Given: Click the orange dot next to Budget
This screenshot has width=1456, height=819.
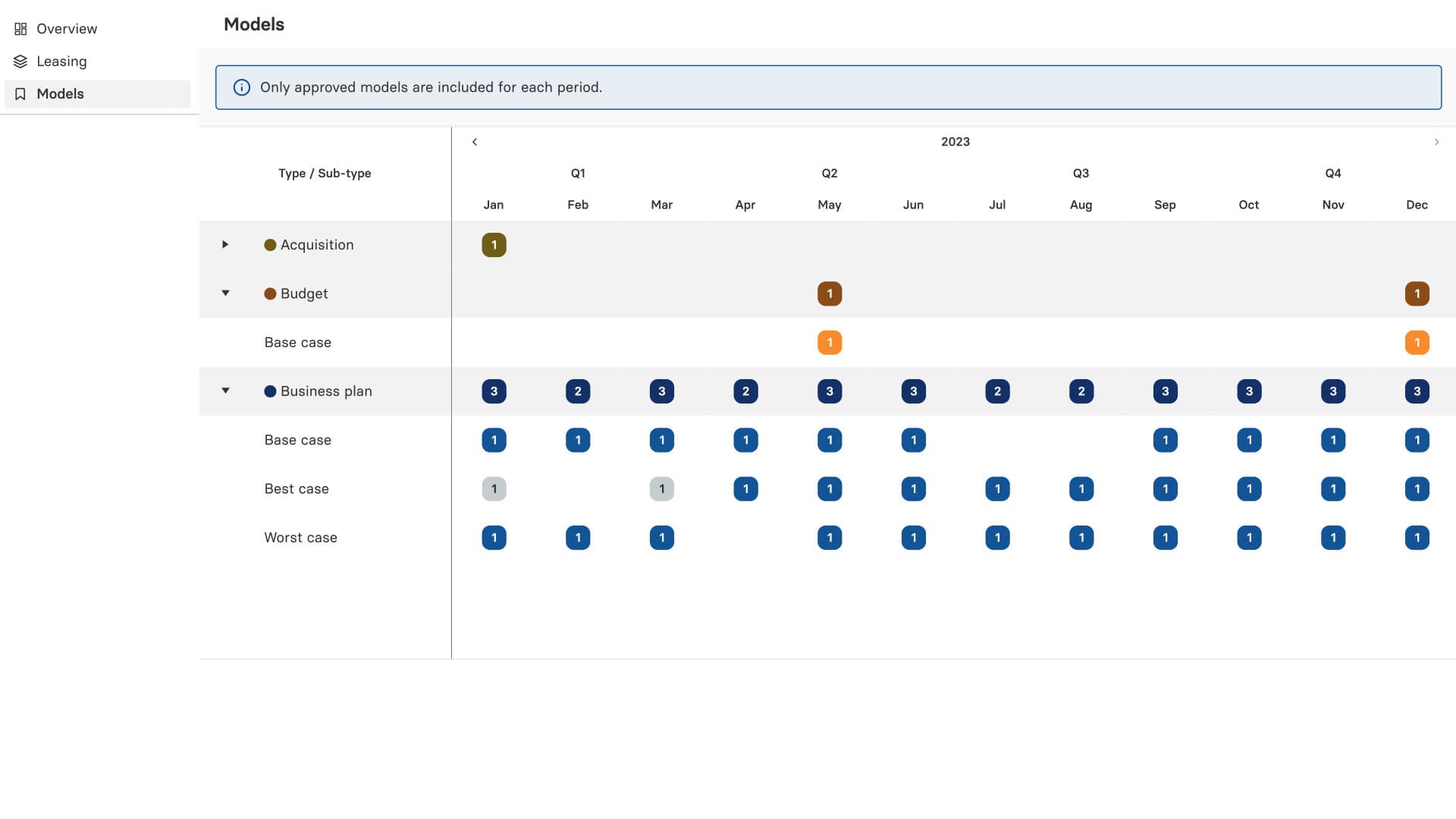Looking at the screenshot, I should tap(271, 293).
